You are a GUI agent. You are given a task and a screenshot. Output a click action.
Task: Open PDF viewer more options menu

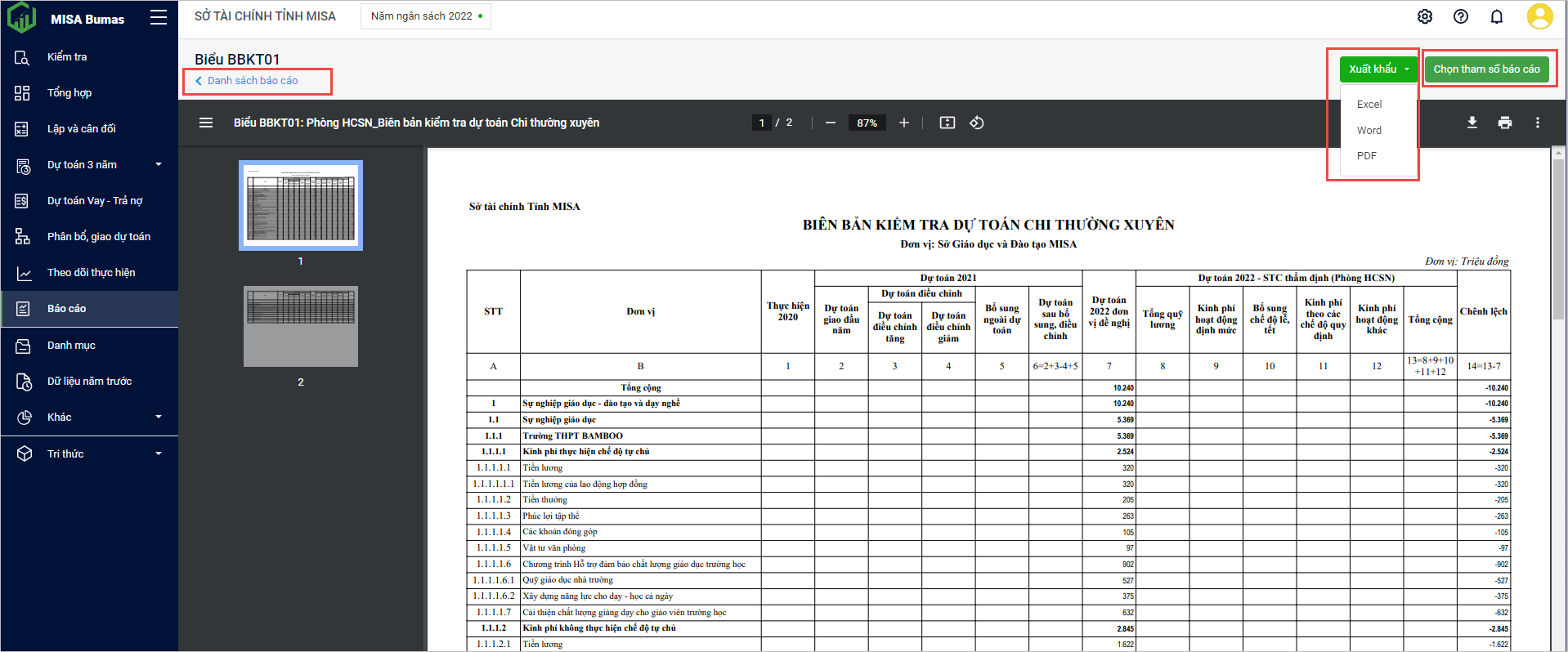1537,123
